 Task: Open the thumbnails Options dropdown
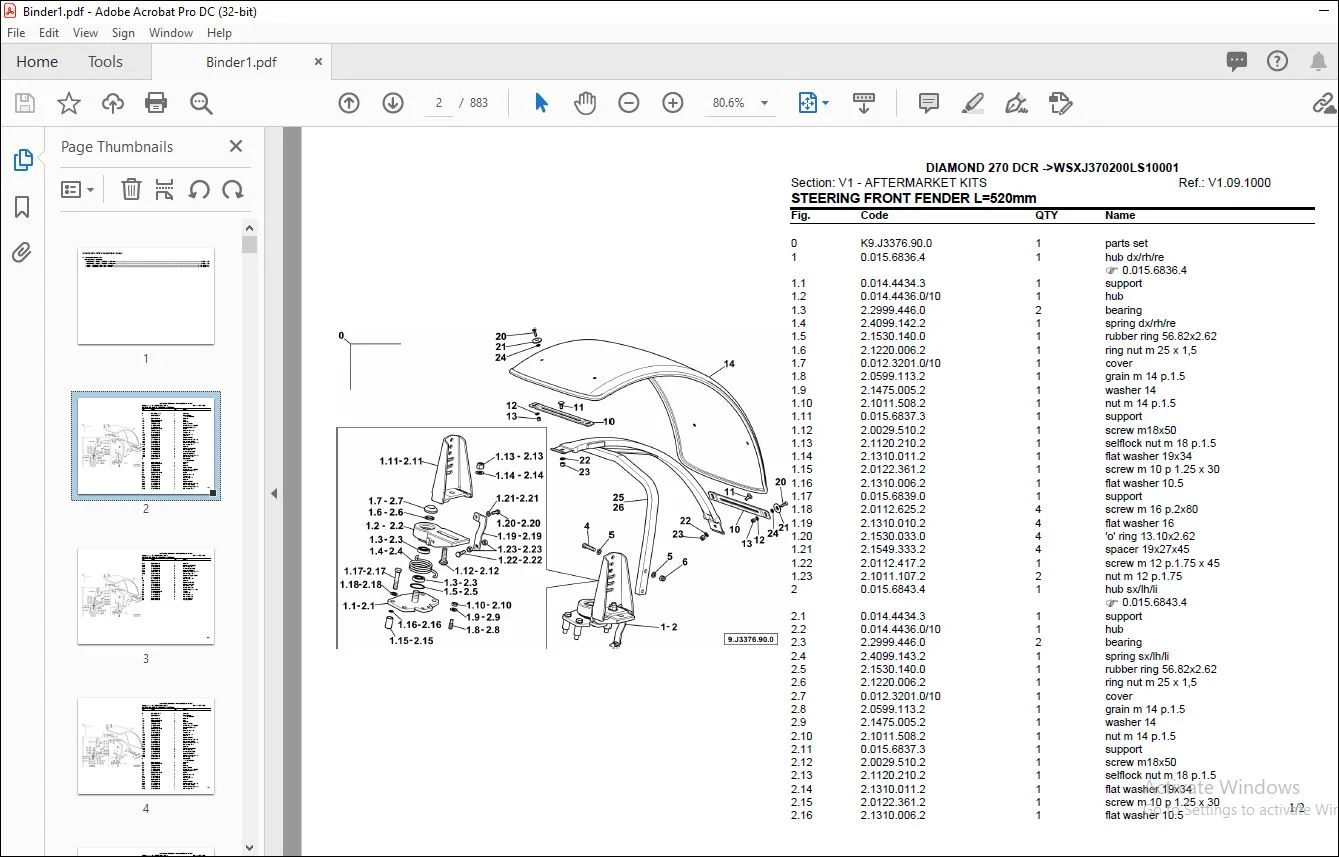pos(77,189)
